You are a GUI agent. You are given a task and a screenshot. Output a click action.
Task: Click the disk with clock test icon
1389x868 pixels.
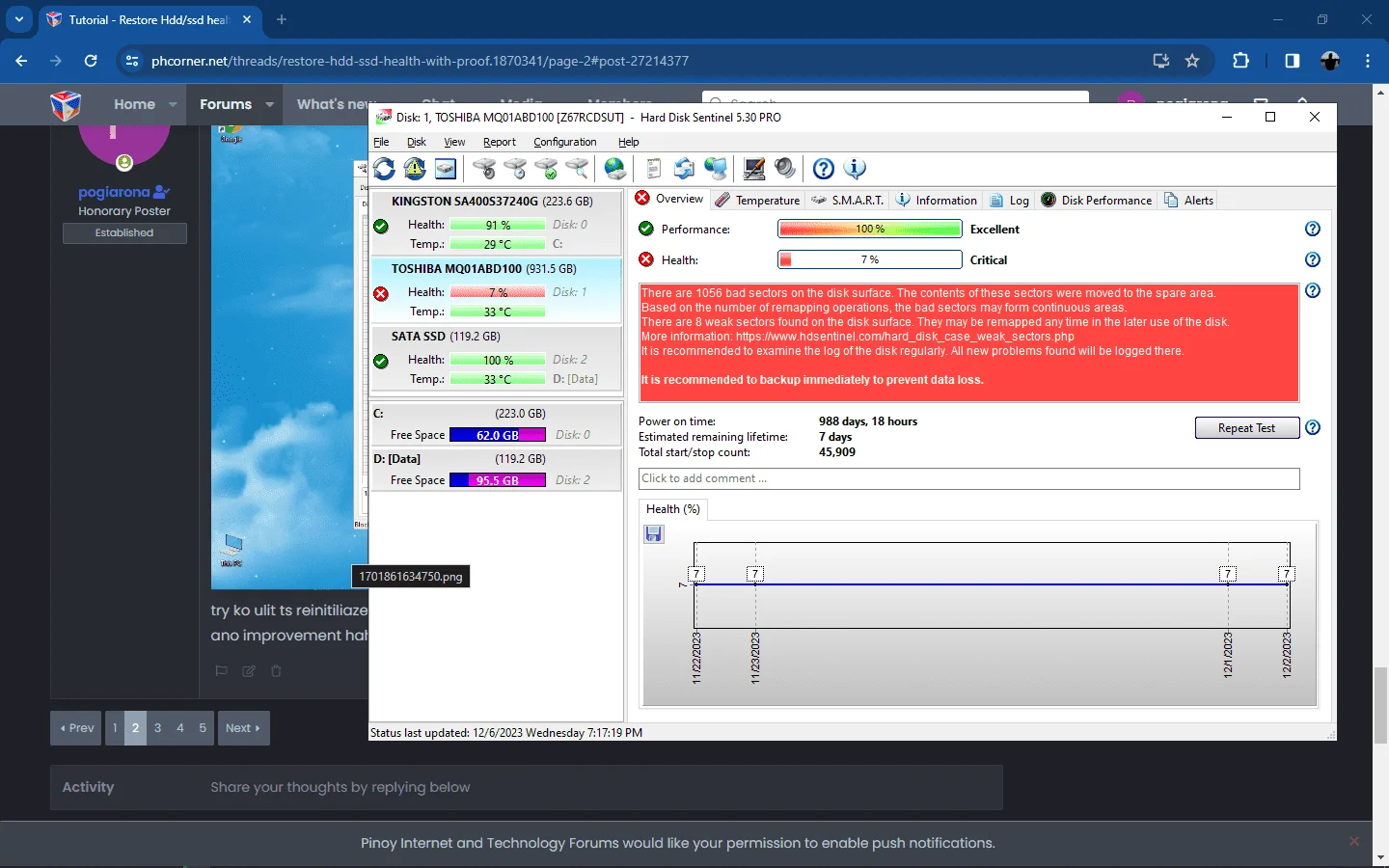[515, 169]
